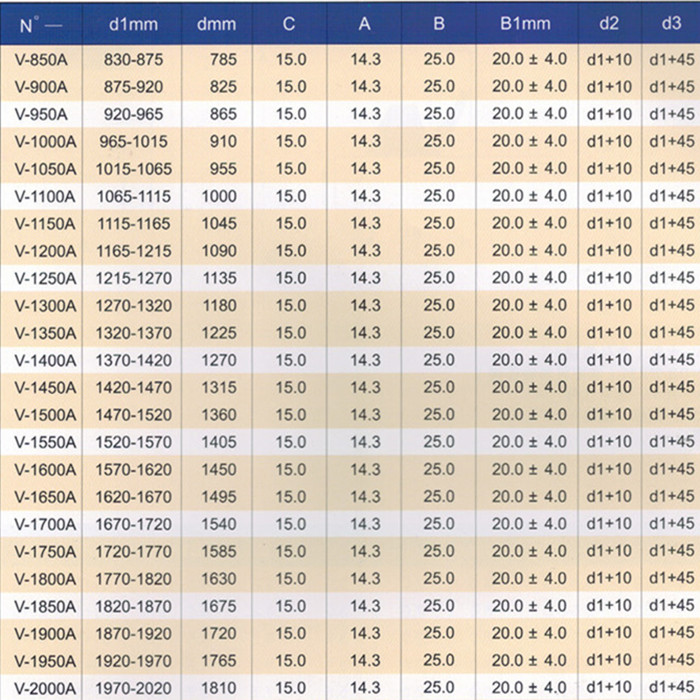
Task: Click the B1mm column header
Action: (x=529, y=24)
